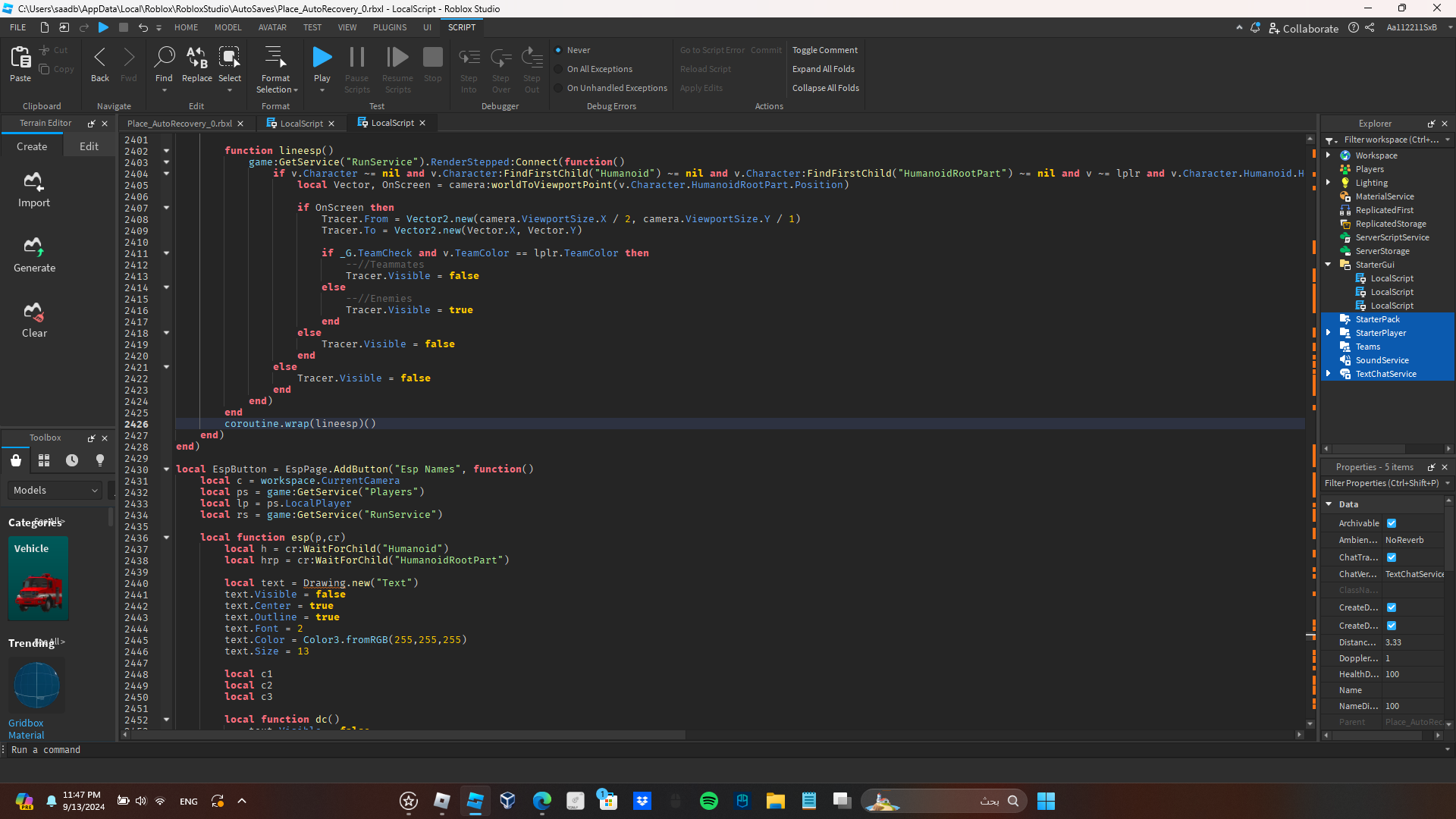Click the Filter workspace search field
Screen dimensions: 1456x819
[1390, 140]
